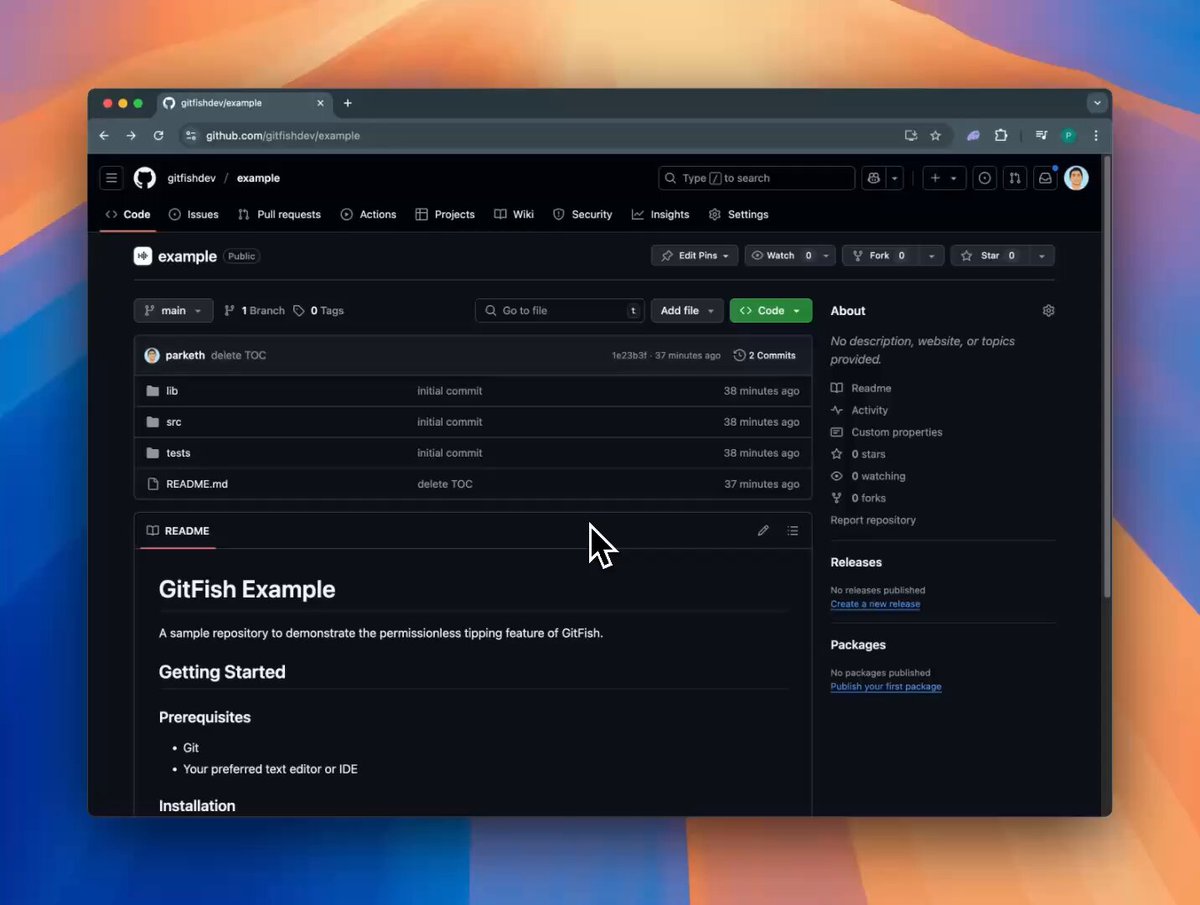Open the Chrome profile P icon
The height and width of the screenshot is (905, 1200).
(1069, 135)
